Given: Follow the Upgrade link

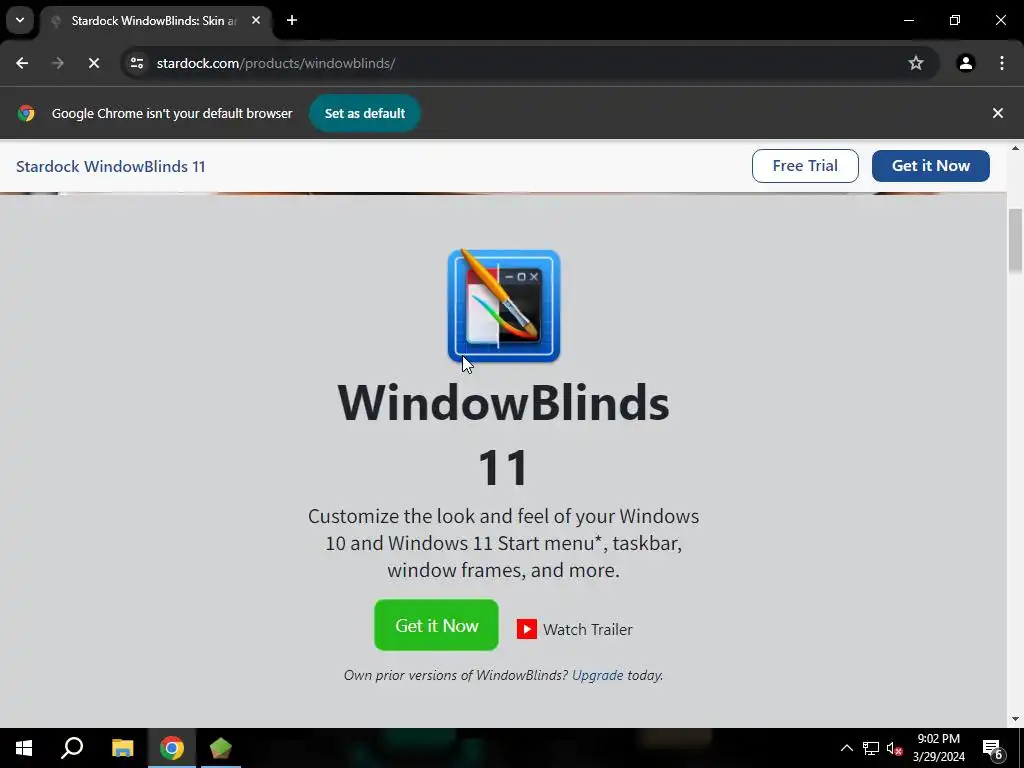Looking at the screenshot, I should tap(598, 675).
